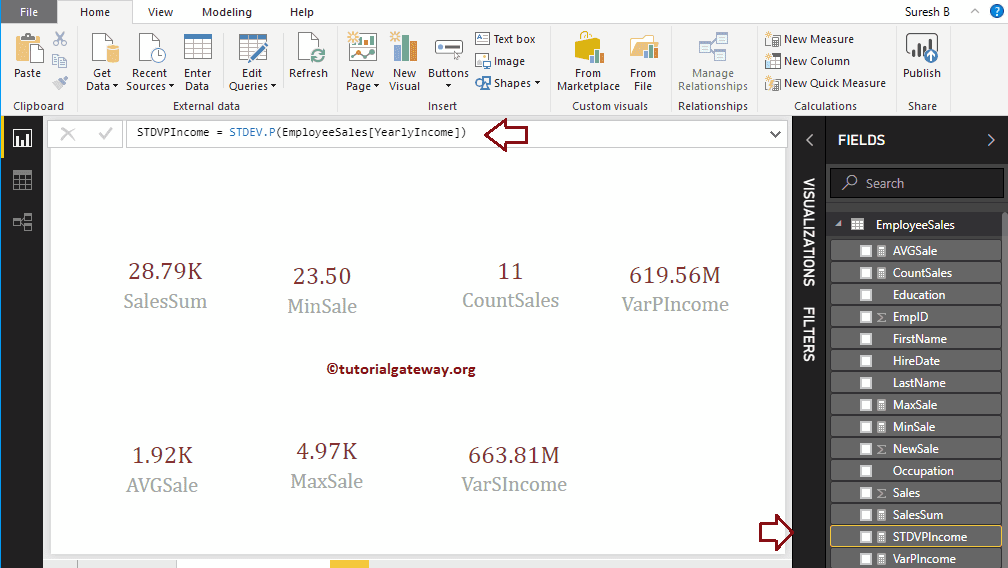The width and height of the screenshot is (1008, 568).
Task: Open account Suresh B
Action: (927, 12)
